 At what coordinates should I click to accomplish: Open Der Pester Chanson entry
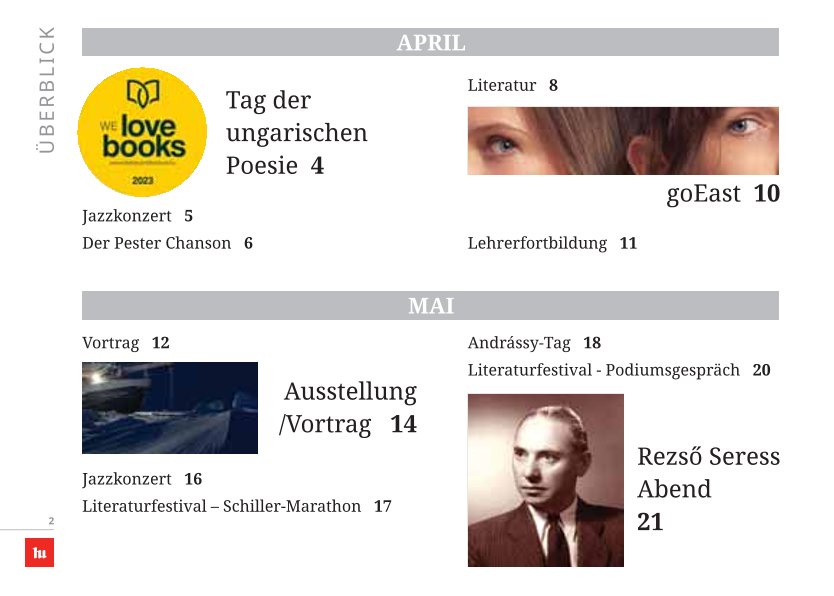click(168, 243)
